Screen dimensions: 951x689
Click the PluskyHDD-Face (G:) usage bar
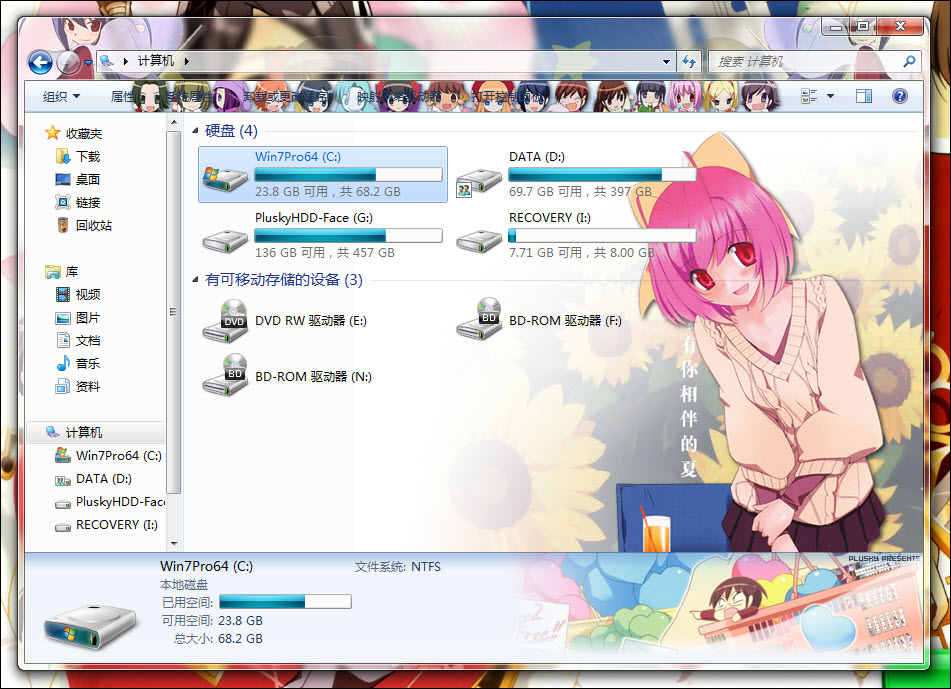(348, 235)
